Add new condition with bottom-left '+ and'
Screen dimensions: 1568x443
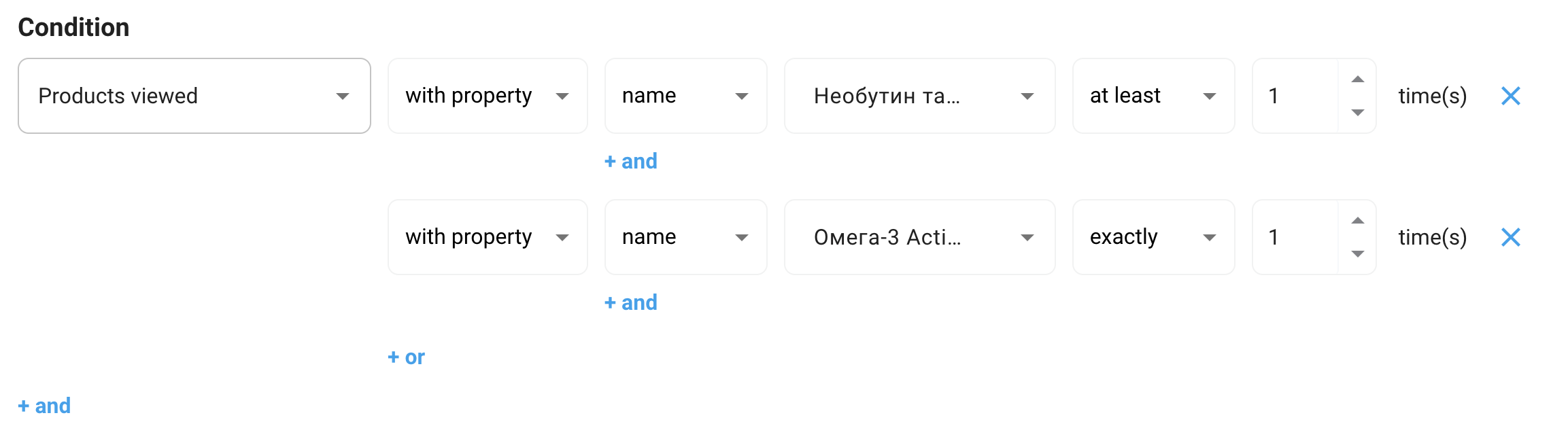(x=44, y=406)
